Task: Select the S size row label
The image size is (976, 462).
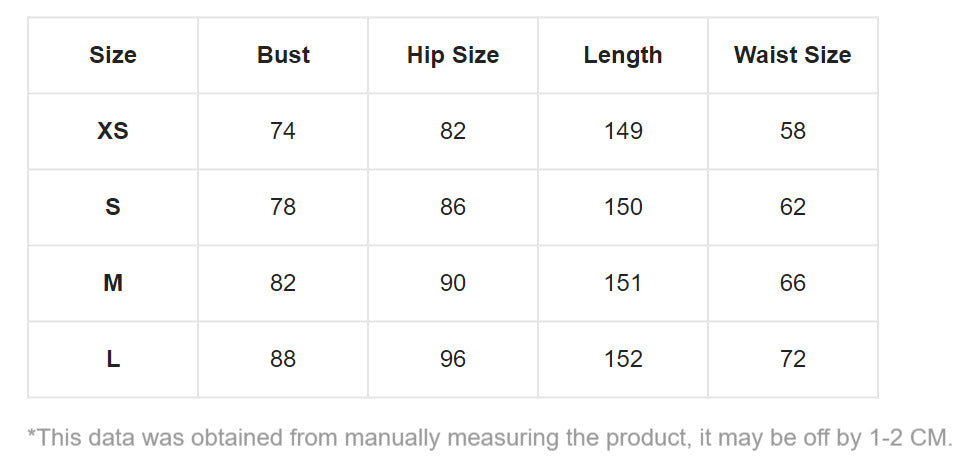Action: (113, 207)
